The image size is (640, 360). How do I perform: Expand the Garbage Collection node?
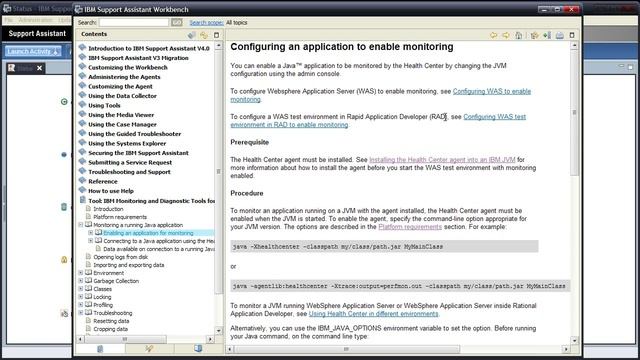point(81,281)
